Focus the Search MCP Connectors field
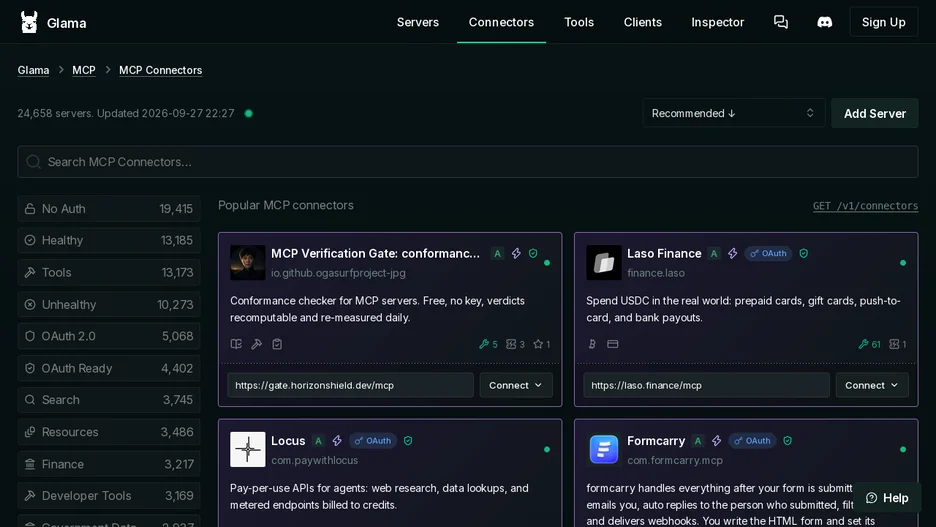The width and height of the screenshot is (936, 527). tap(467, 162)
